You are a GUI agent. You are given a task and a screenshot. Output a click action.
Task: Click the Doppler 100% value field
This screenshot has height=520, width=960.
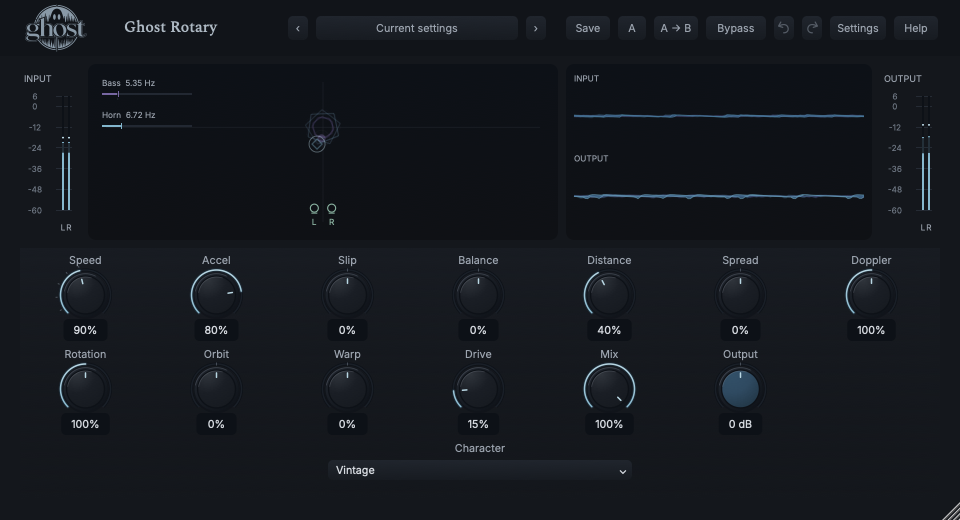tap(871, 330)
